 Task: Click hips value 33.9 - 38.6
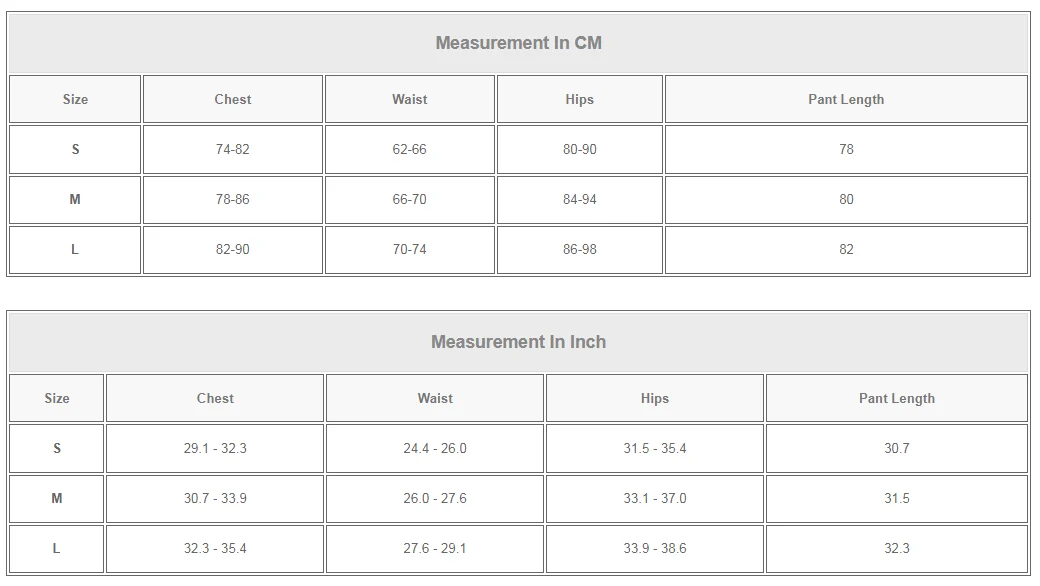point(655,548)
